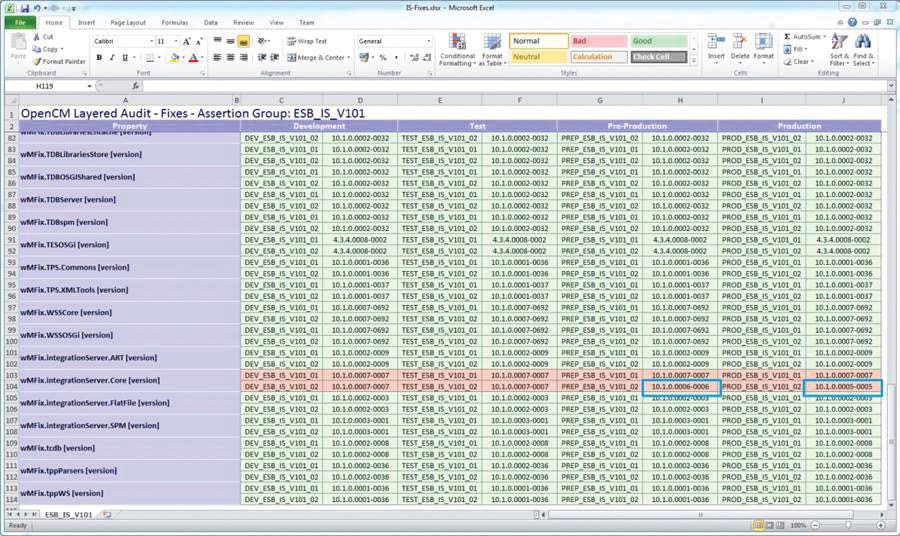Click the Undo icon in quick access toolbar
900x536 pixels.
[38, 8]
